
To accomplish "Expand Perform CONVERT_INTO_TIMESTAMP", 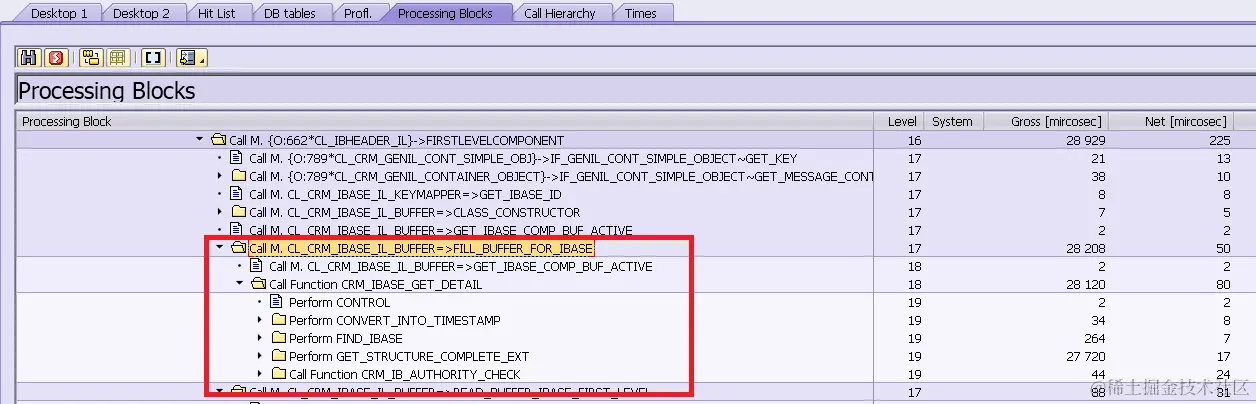I will tap(260, 320).
